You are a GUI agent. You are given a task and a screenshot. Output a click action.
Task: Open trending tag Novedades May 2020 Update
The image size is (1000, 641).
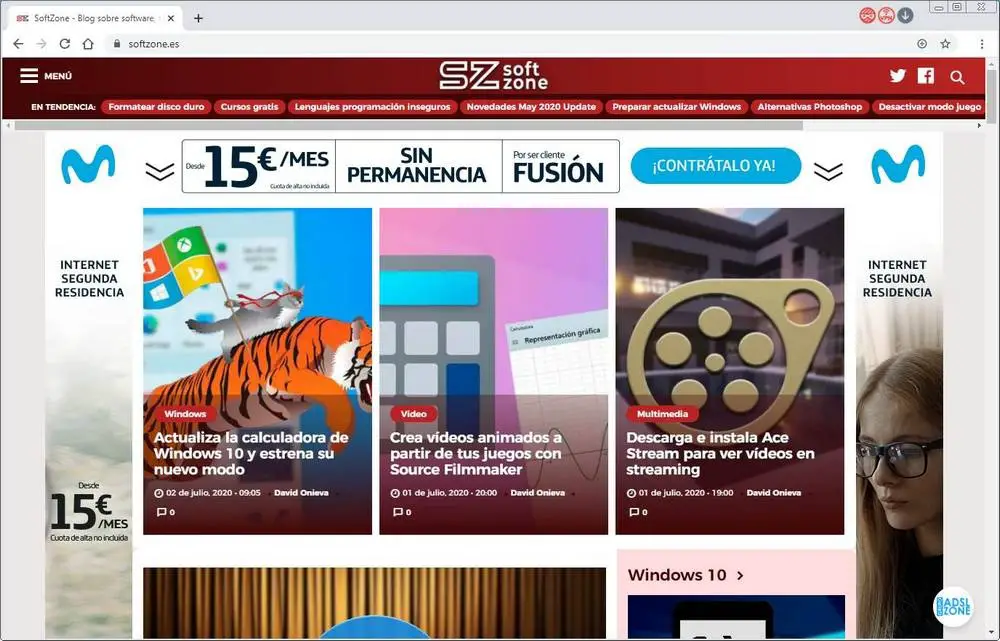531,107
